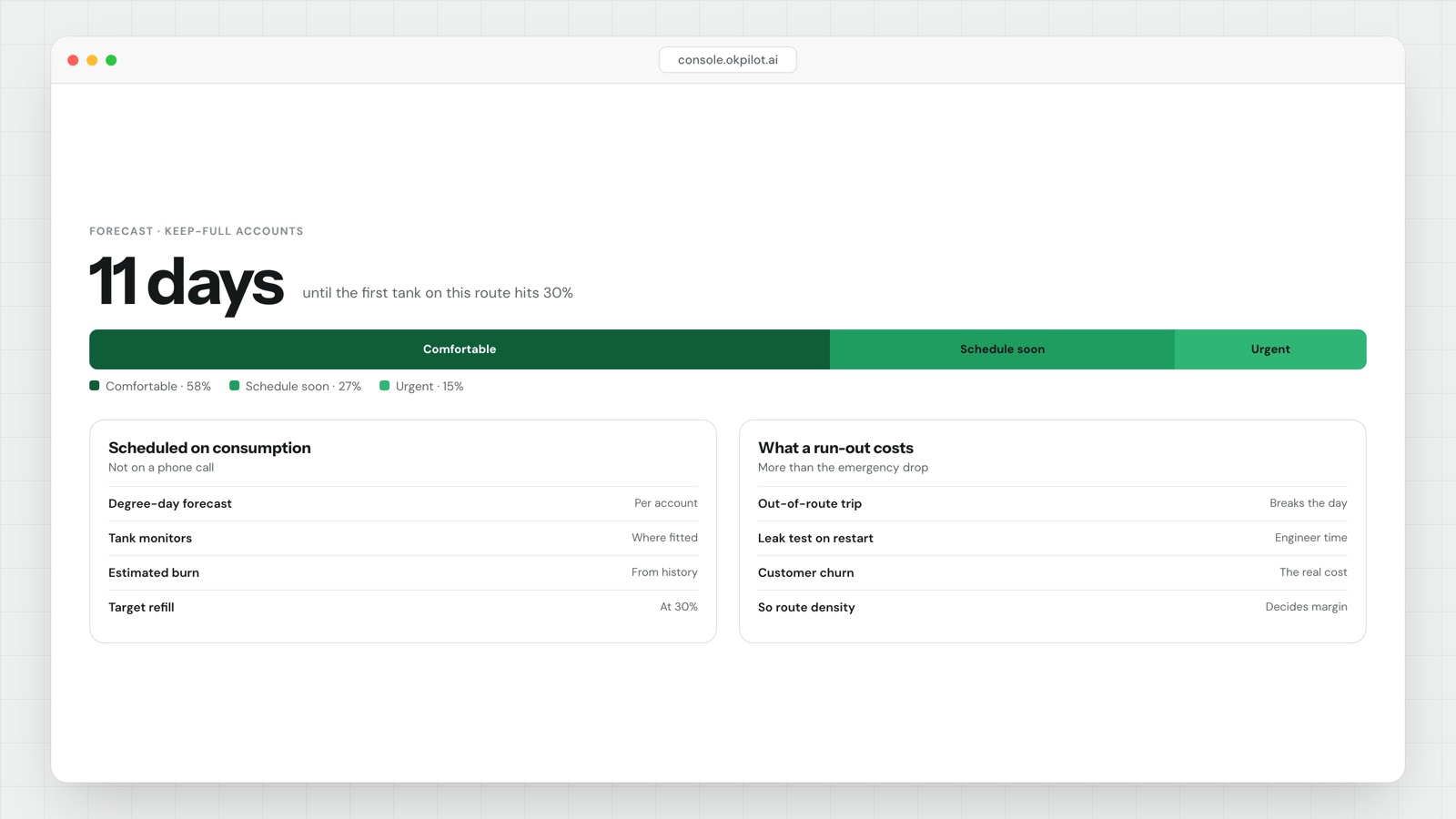Click the Schedule soon legend color swatch
Viewport: 1456px width, 819px height.
point(235,386)
